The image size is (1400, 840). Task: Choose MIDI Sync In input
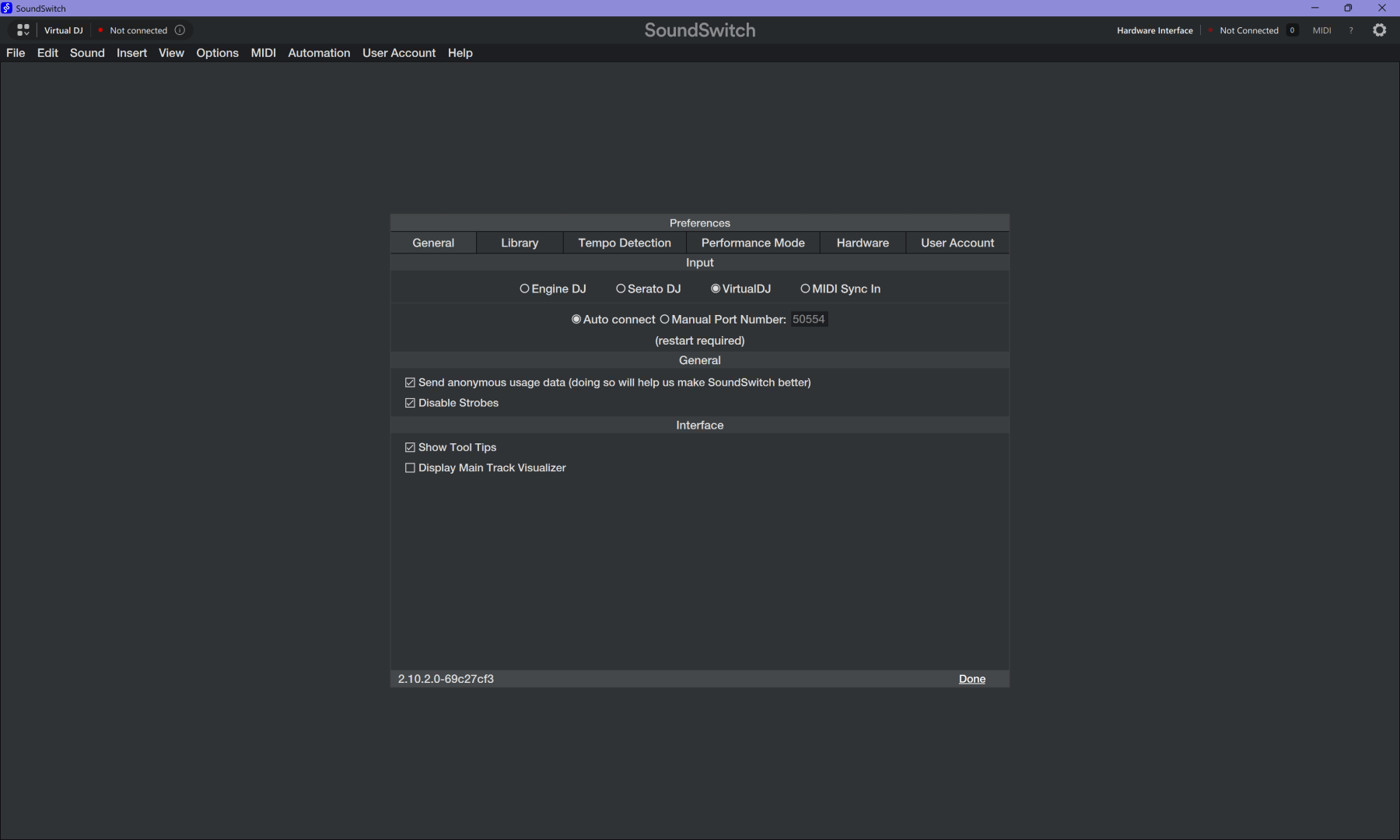805,289
